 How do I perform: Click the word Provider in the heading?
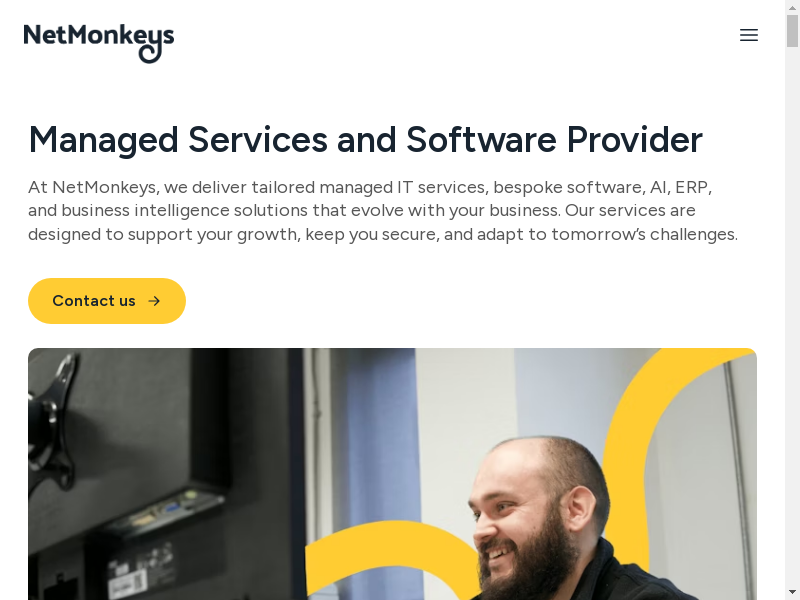635,139
